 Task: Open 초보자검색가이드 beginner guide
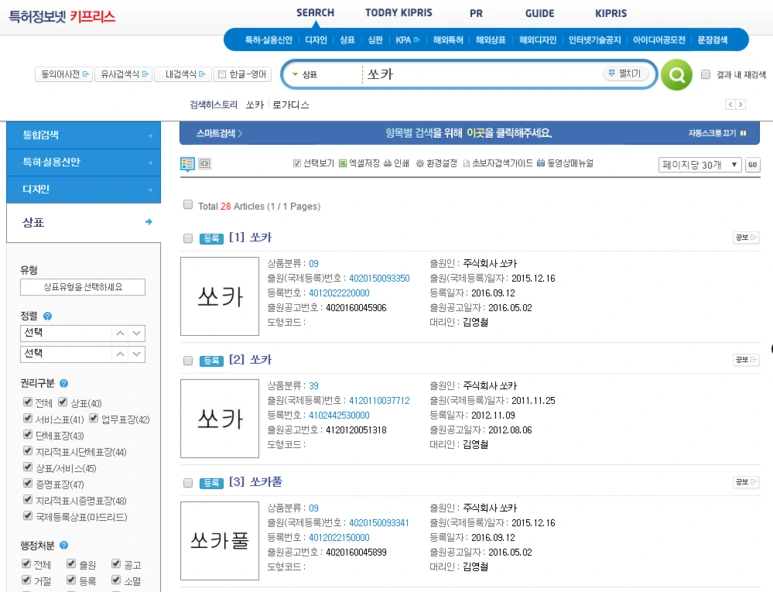coord(498,163)
